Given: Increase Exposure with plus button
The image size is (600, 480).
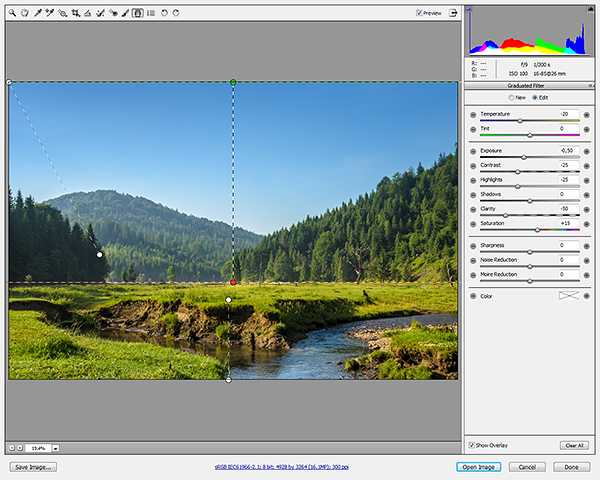Looking at the screenshot, I should [587, 152].
